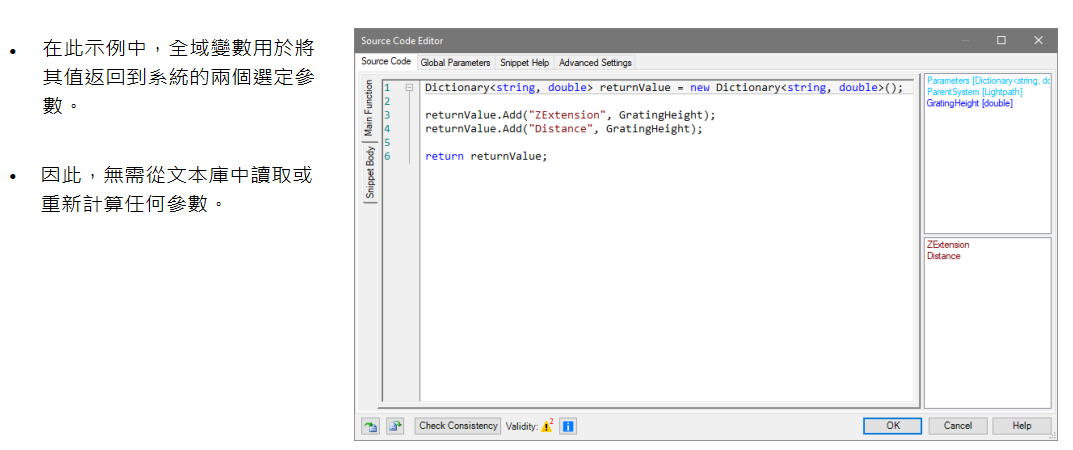Switch to Advanced Settings tab
Screen dimensions: 1073x450
[595, 62]
